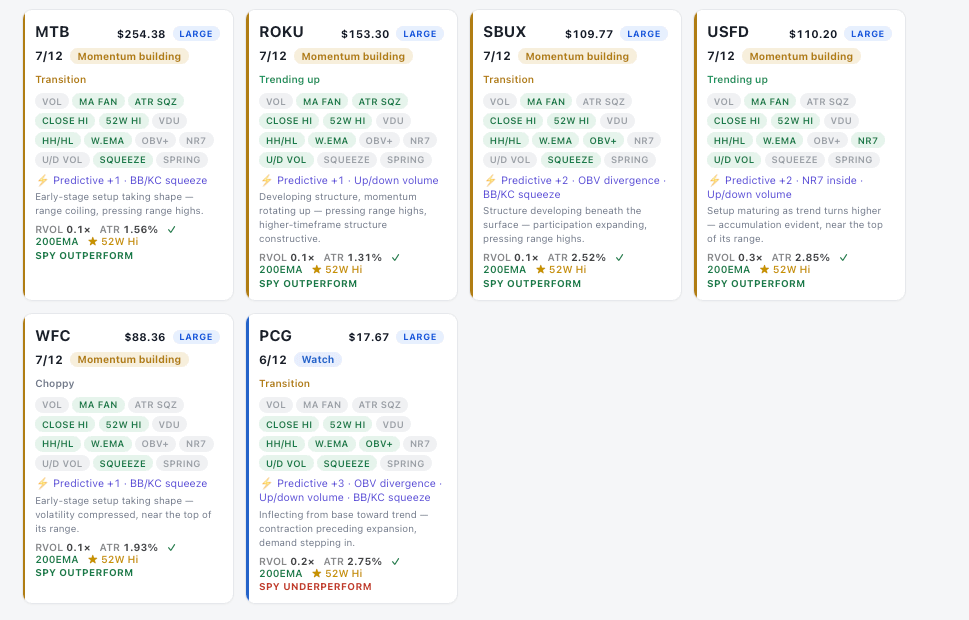Open the WFC ticker card
The width and height of the screenshot is (969, 620).
128,459
